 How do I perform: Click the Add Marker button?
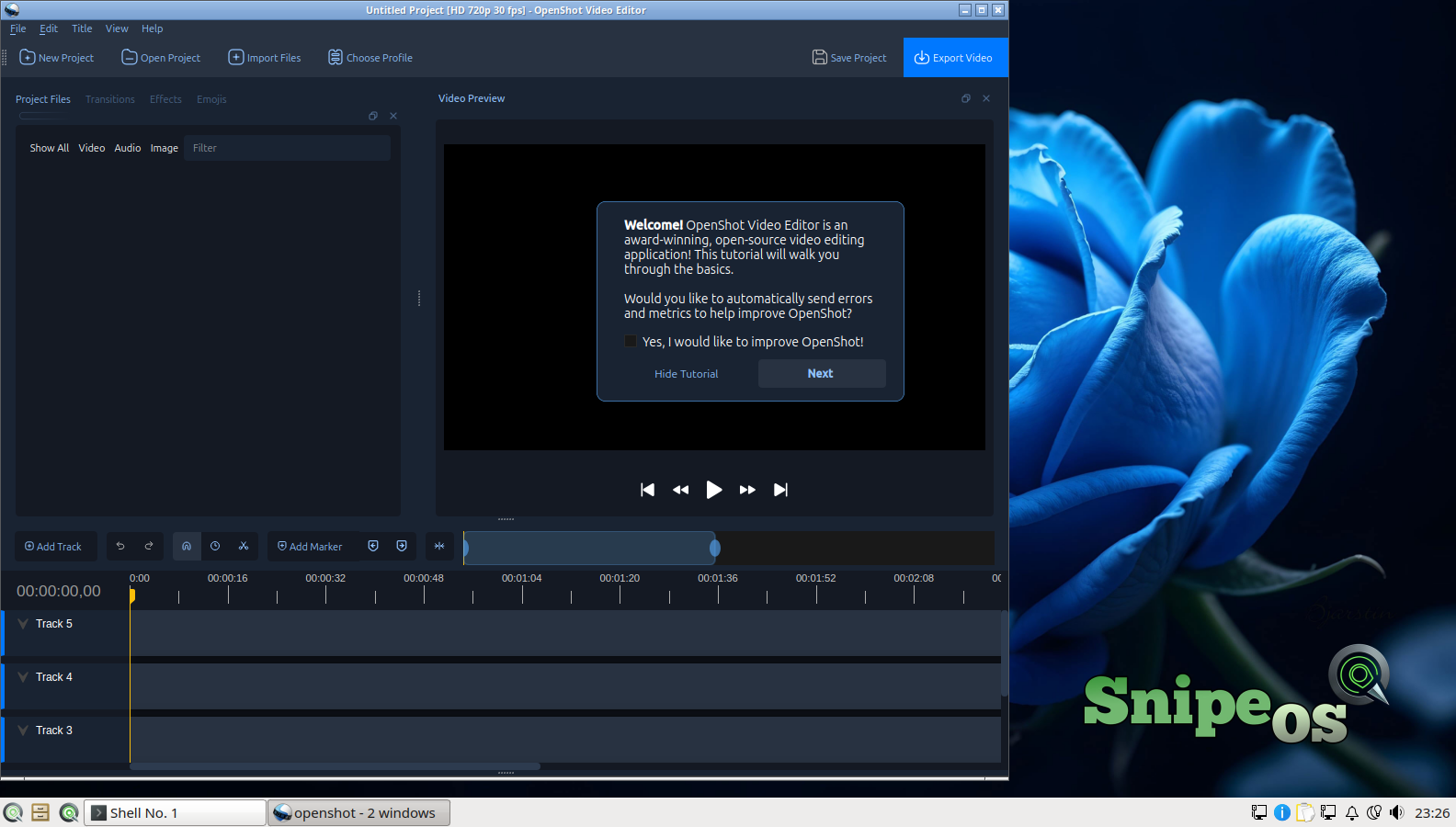pos(310,547)
